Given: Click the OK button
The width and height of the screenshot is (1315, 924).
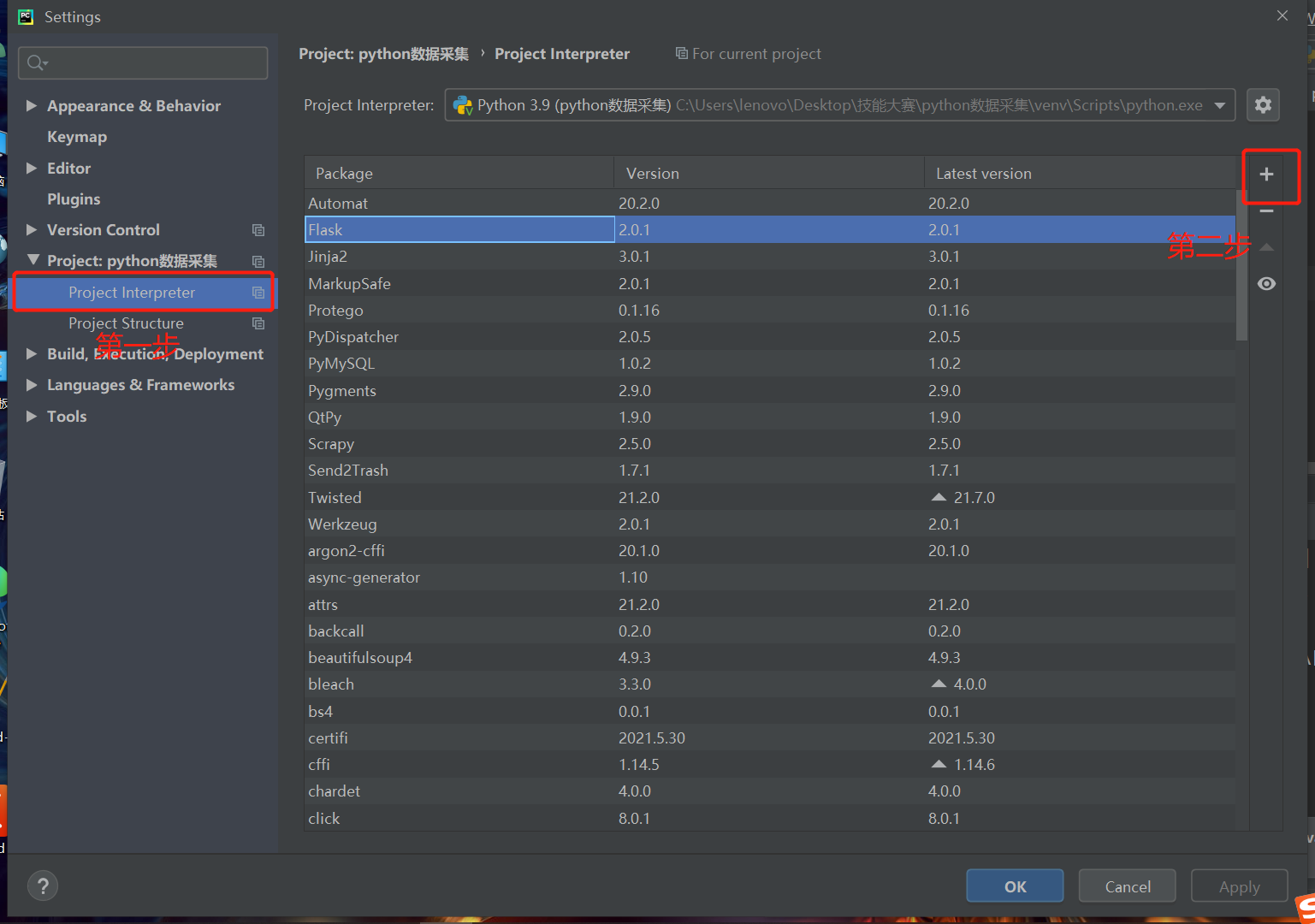Looking at the screenshot, I should tap(1016, 886).
